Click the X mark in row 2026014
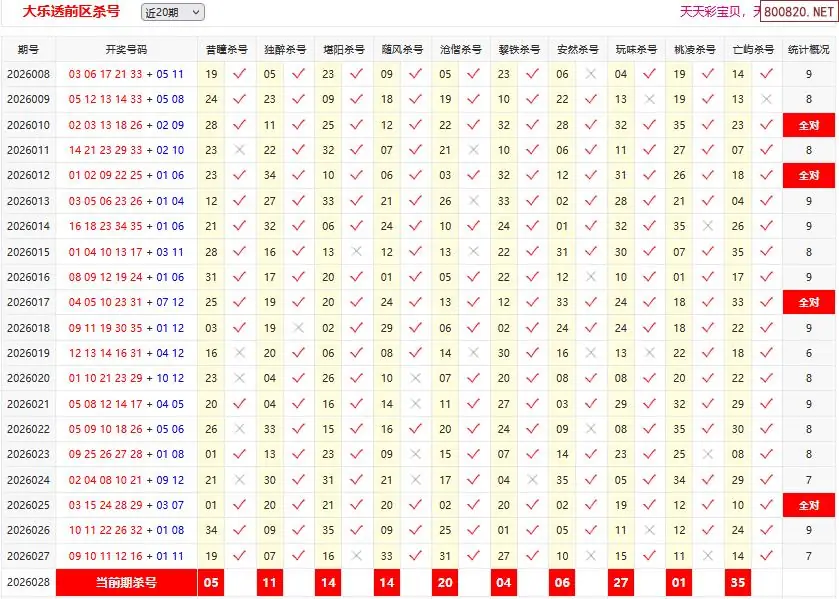Viewport: 839px width, 599px height. point(708,226)
